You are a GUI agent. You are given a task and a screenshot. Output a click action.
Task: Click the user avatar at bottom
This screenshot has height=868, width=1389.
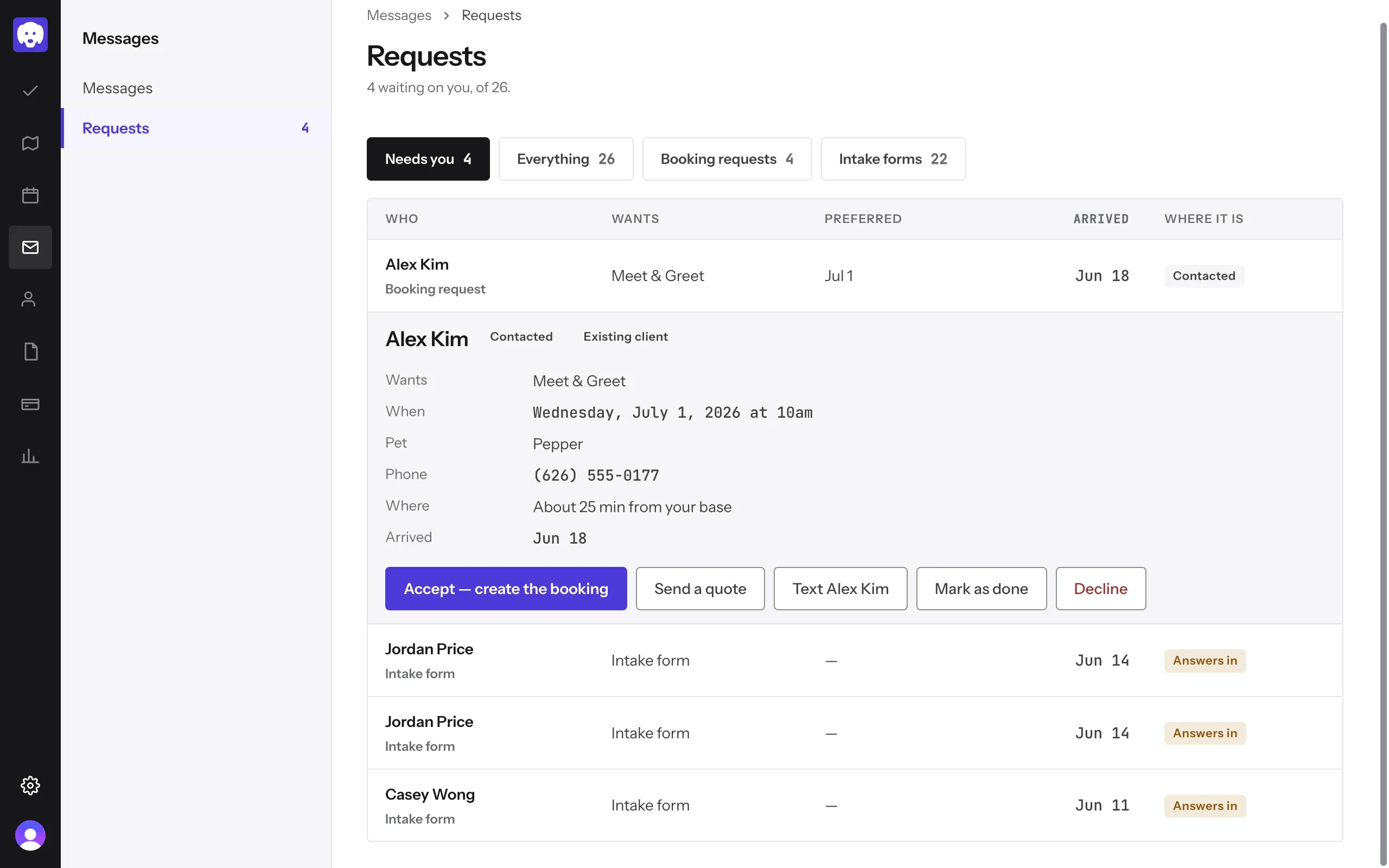pyautogui.click(x=30, y=835)
